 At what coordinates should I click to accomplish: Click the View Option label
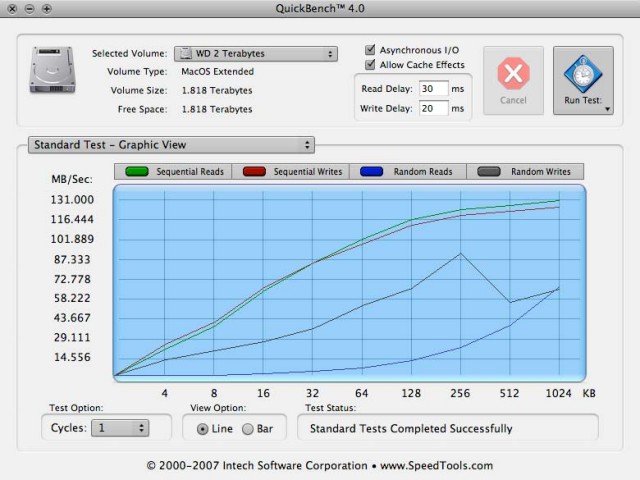(x=218, y=408)
